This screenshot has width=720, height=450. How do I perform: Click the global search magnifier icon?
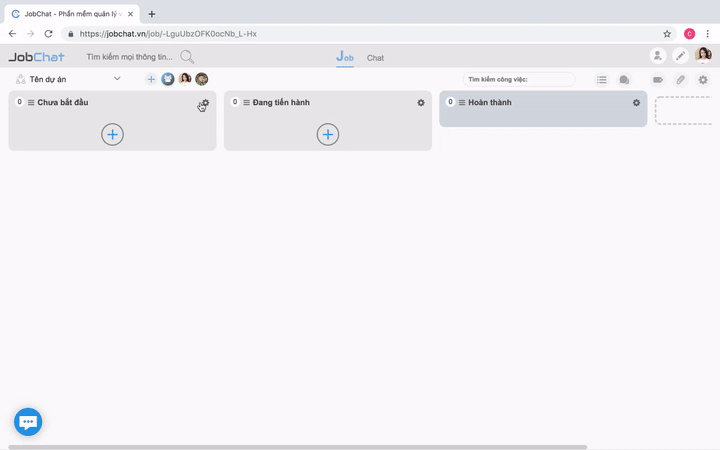pos(187,57)
